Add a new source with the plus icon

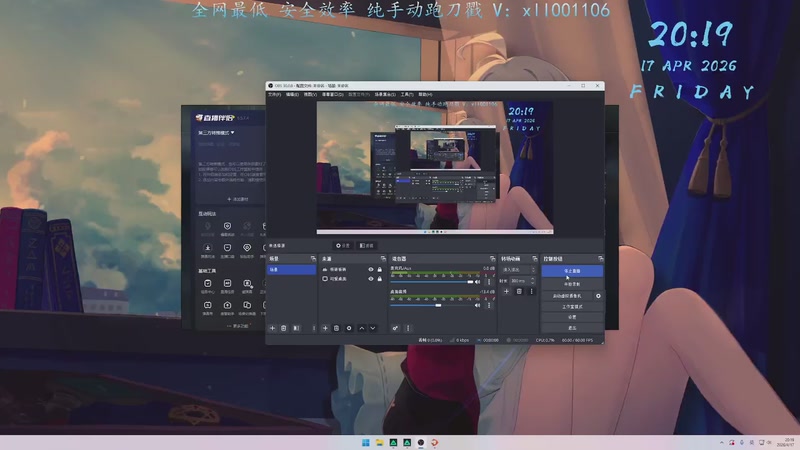325,328
